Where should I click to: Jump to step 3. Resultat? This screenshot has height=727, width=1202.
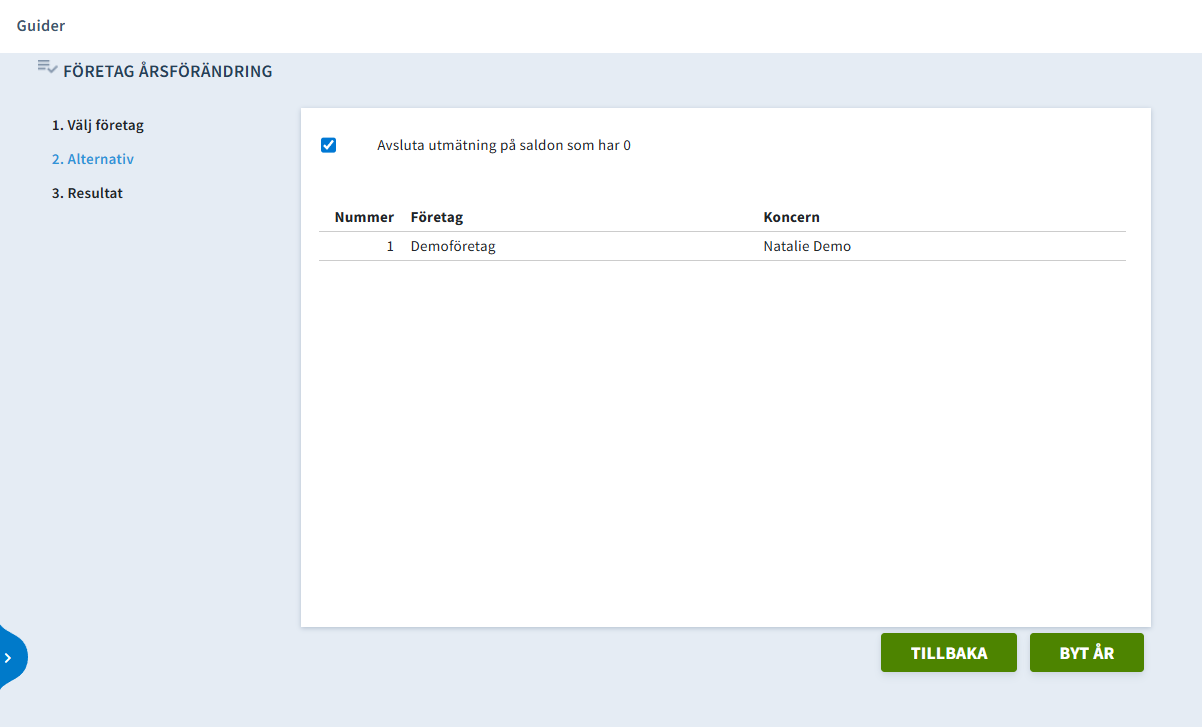click(x=87, y=193)
